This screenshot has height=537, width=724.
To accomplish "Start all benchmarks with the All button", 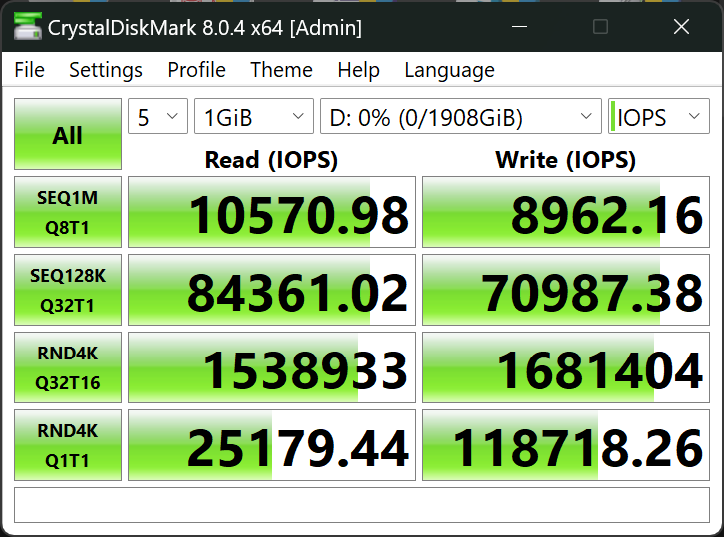I will 68,134.
